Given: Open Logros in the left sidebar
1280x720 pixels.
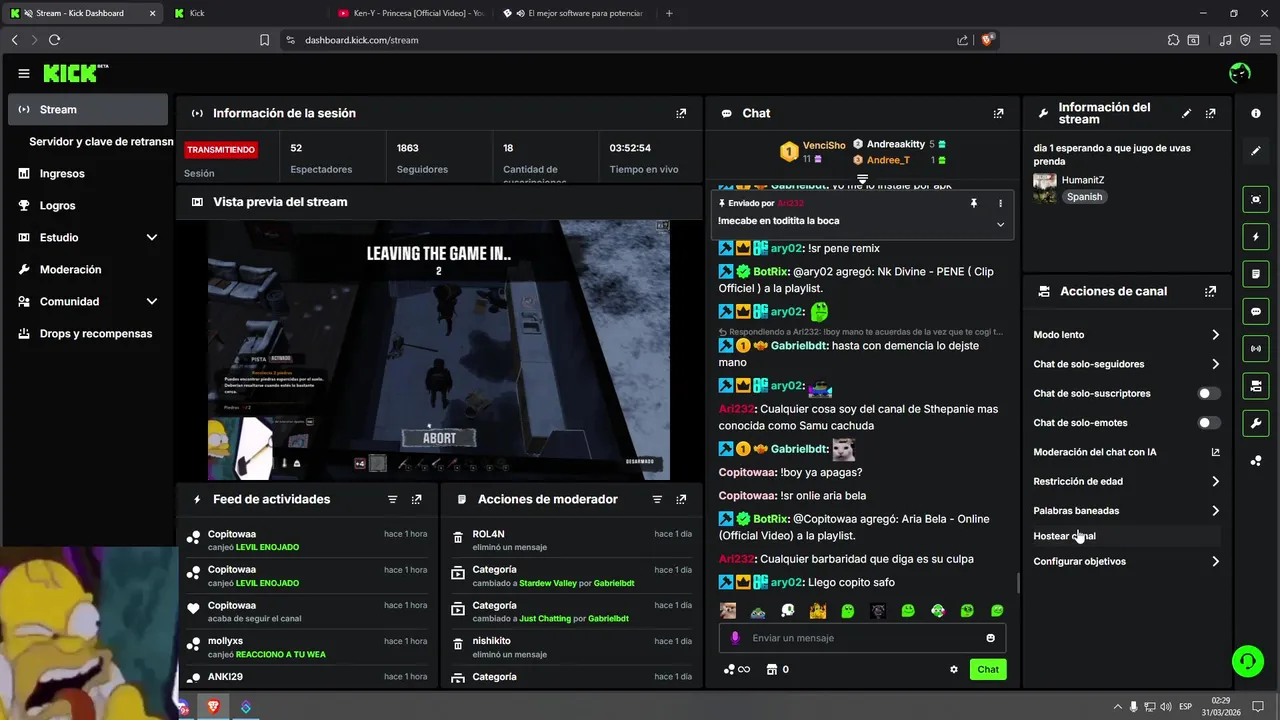Looking at the screenshot, I should click(x=88, y=206).
